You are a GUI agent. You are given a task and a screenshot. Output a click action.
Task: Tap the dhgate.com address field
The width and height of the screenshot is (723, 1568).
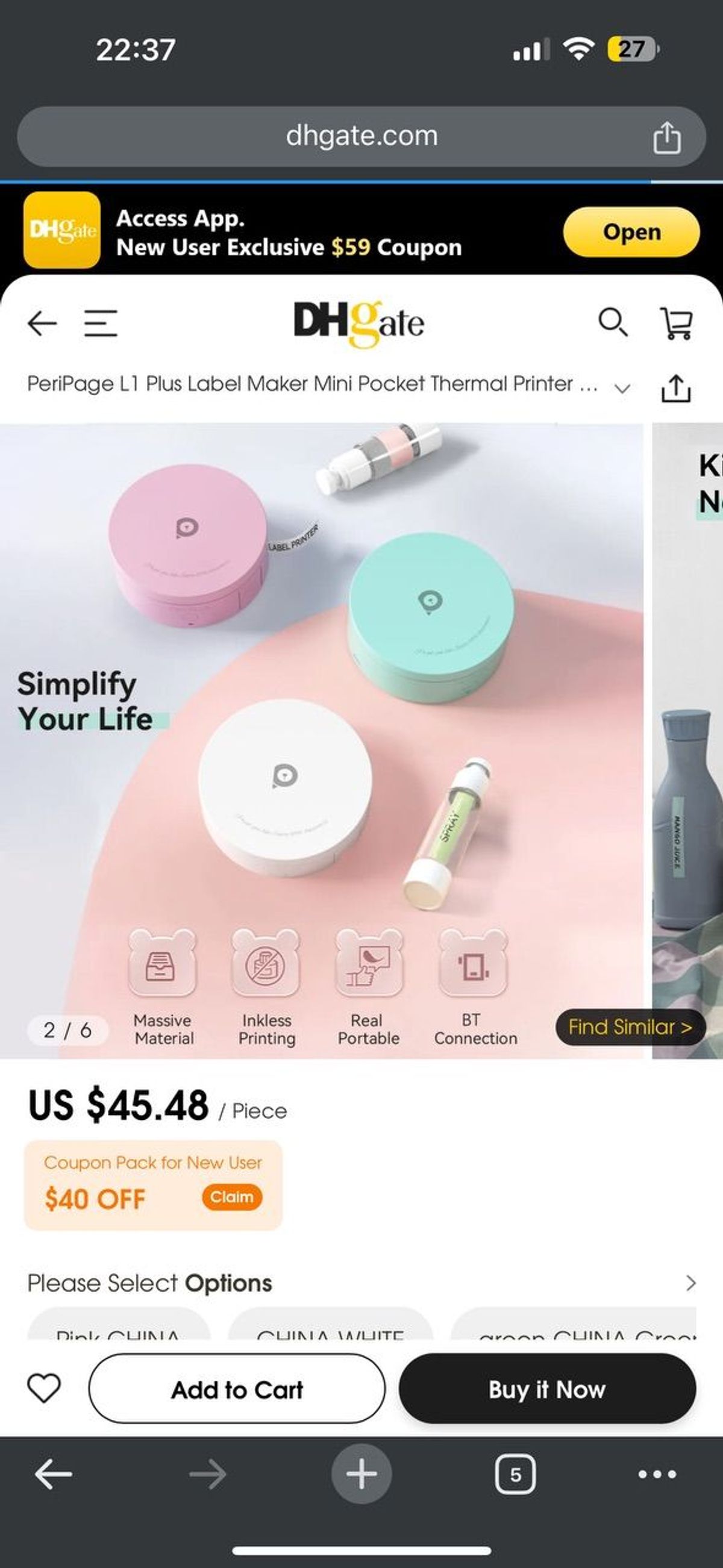click(361, 136)
